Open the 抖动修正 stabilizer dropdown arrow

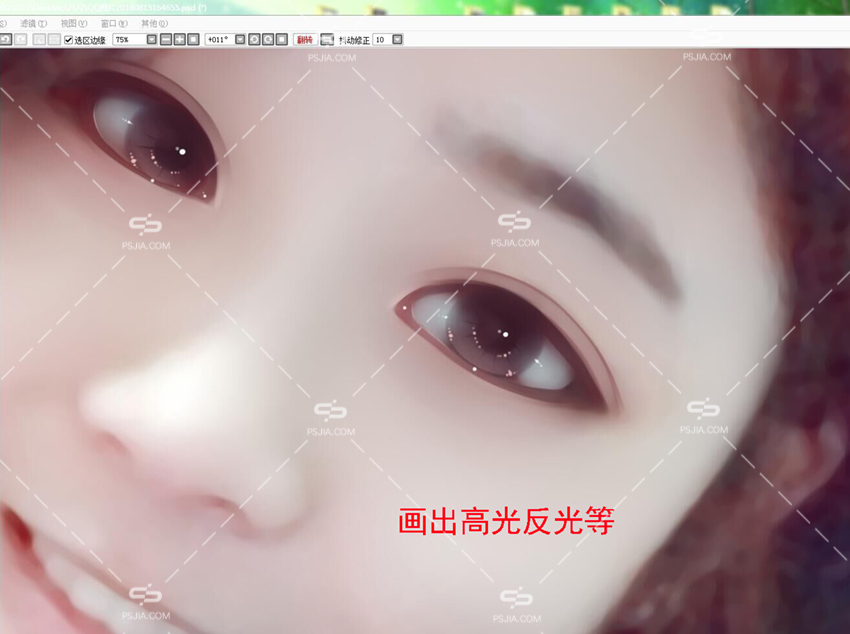pos(398,40)
